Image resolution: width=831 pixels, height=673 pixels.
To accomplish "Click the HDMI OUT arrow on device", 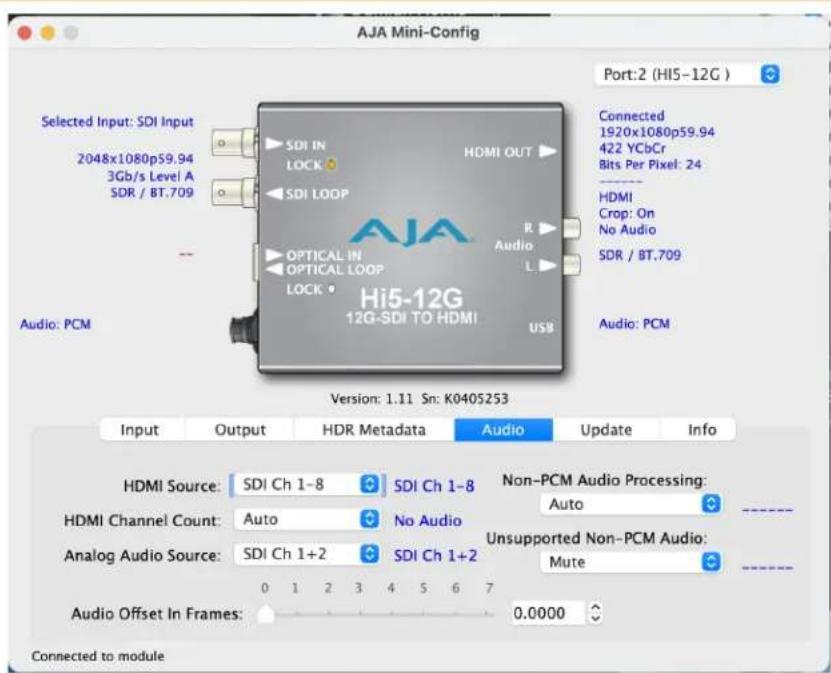I will coord(548,152).
